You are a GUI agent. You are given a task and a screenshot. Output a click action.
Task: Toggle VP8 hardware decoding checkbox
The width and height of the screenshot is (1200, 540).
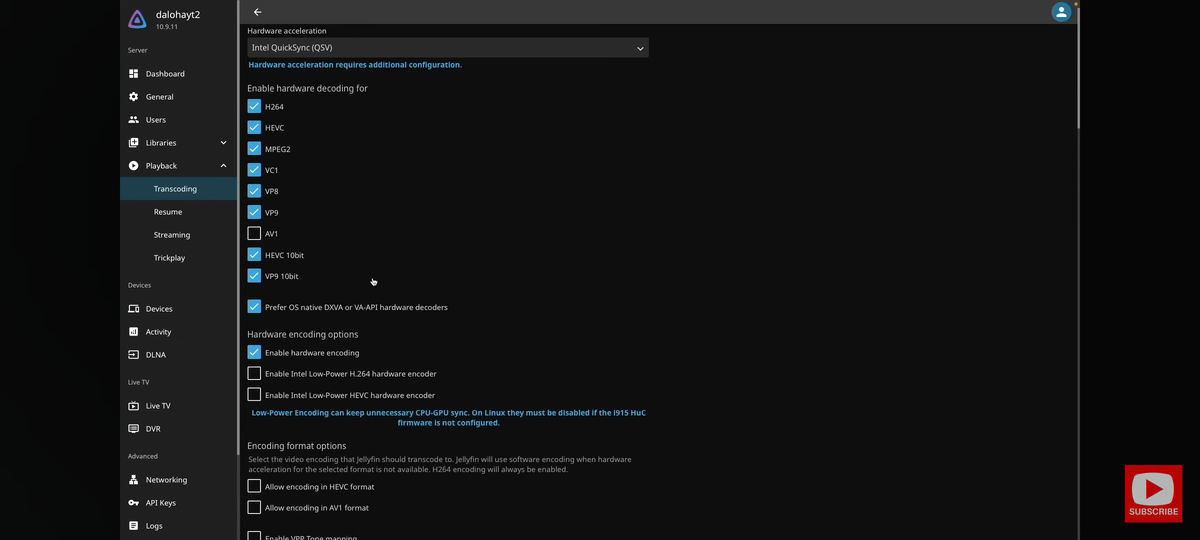[254, 191]
